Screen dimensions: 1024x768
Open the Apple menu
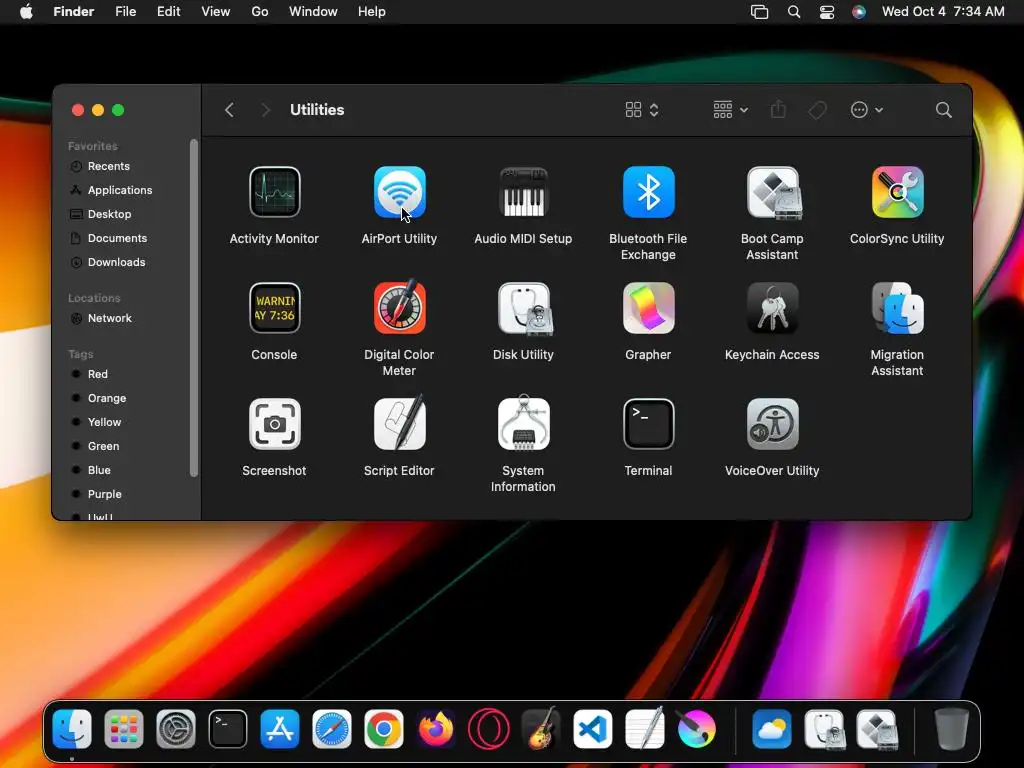26,12
